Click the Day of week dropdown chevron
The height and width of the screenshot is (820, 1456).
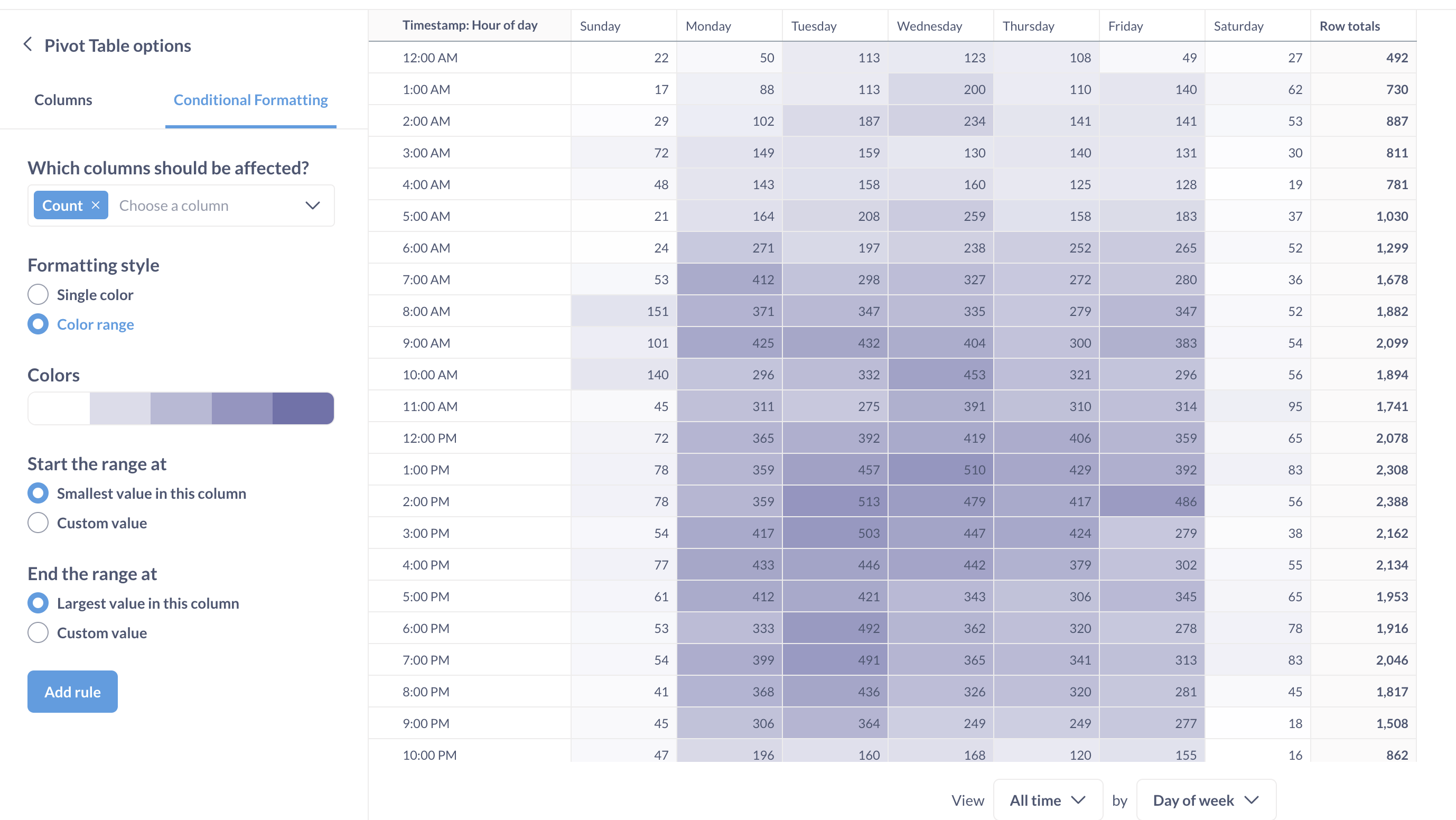[x=1253, y=799]
